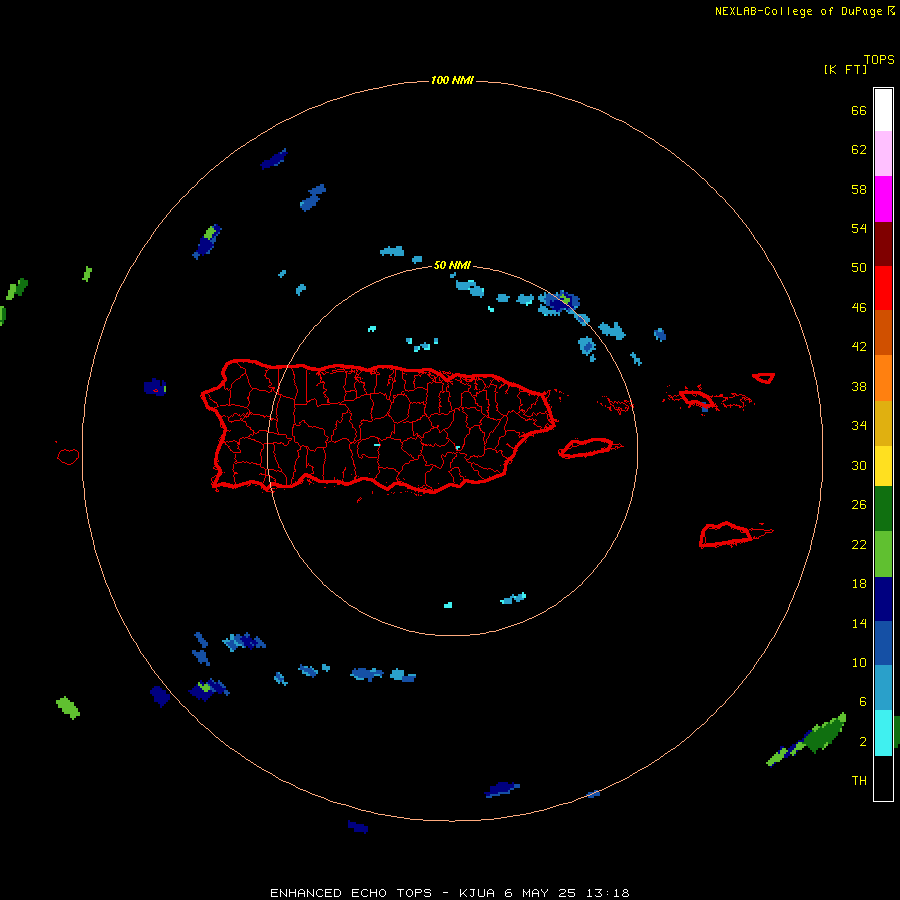Click the "50" legend value
The image size is (900, 900).
pos(859,268)
